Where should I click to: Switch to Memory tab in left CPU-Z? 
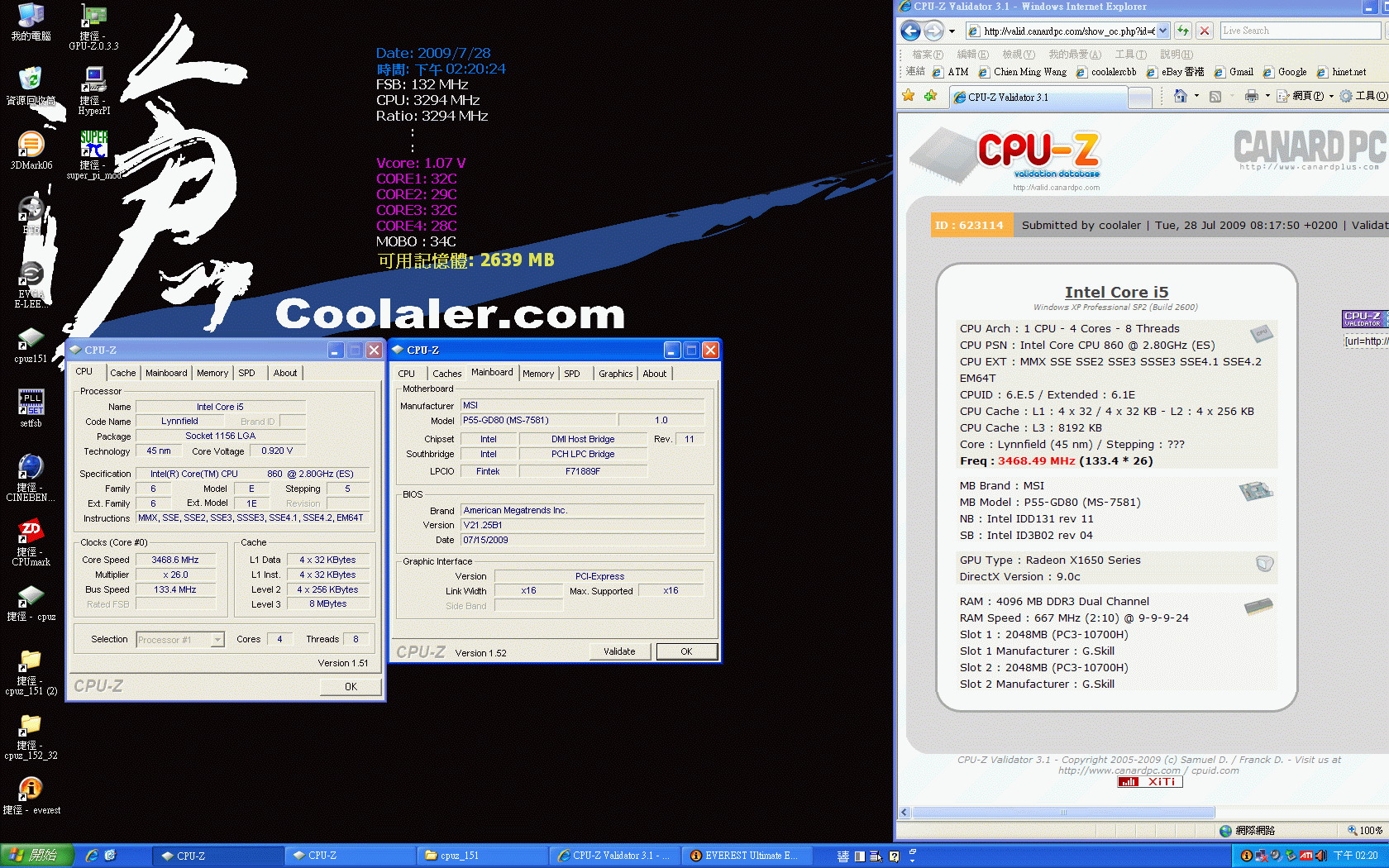coord(212,373)
